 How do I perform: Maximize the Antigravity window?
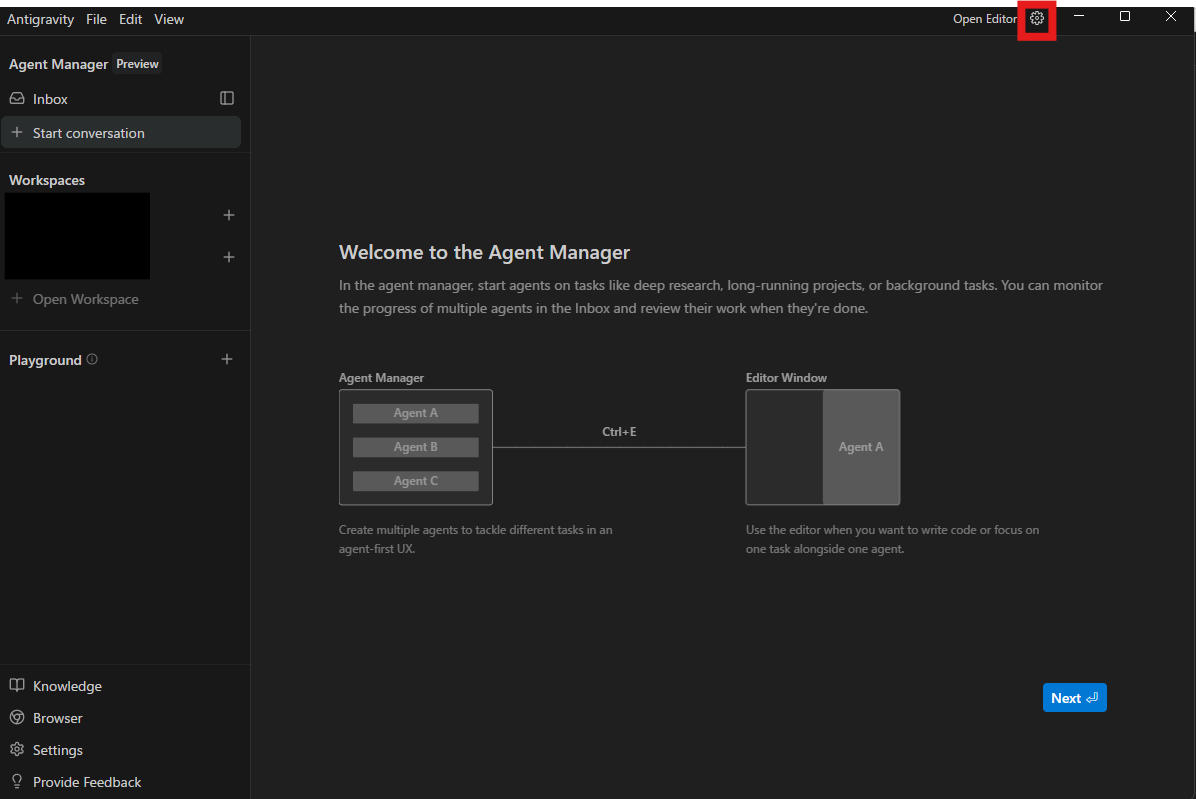[x=1124, y=16]
